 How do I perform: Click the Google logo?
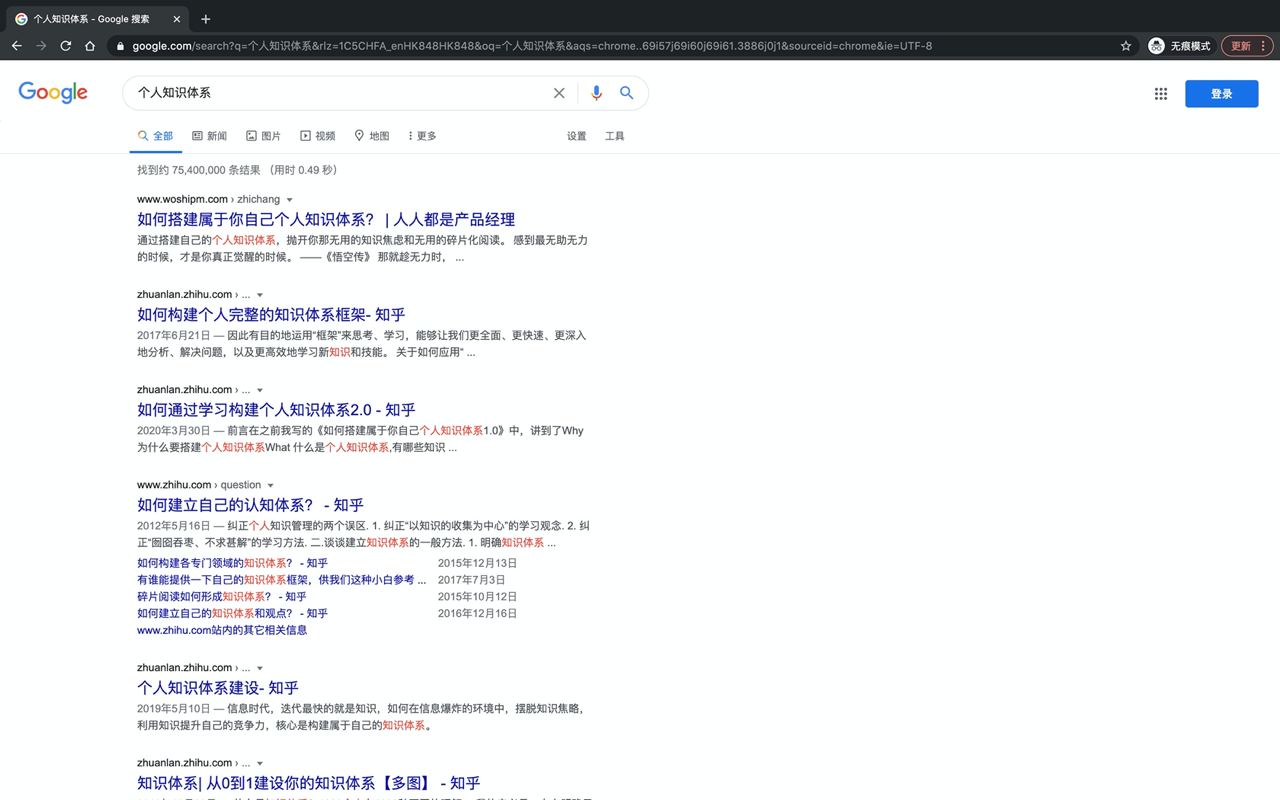tap(53, 93)
